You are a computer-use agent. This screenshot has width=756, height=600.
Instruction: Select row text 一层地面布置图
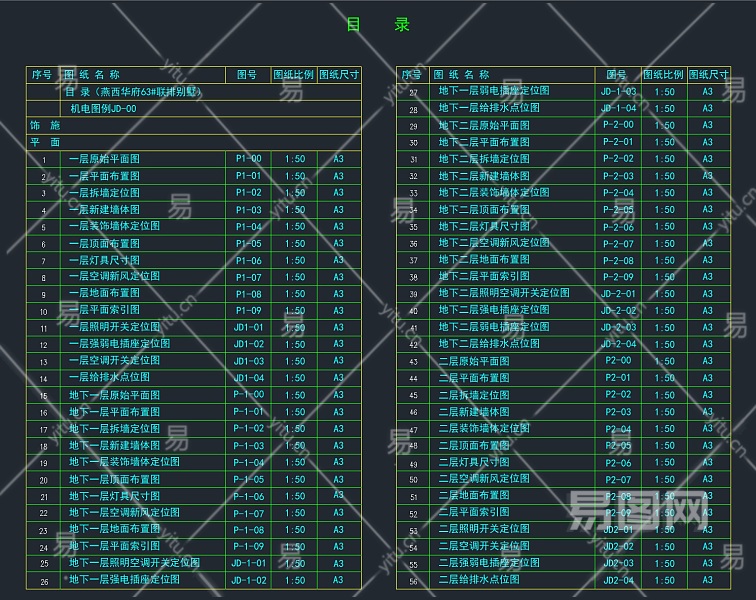pos(104,293)
